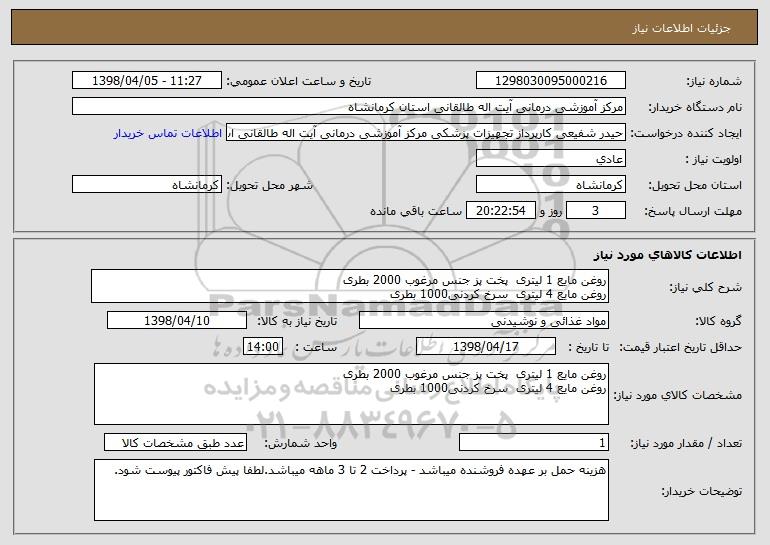Click the اولویت نیاز label
The image size is (770, 545).
[714, 160]
